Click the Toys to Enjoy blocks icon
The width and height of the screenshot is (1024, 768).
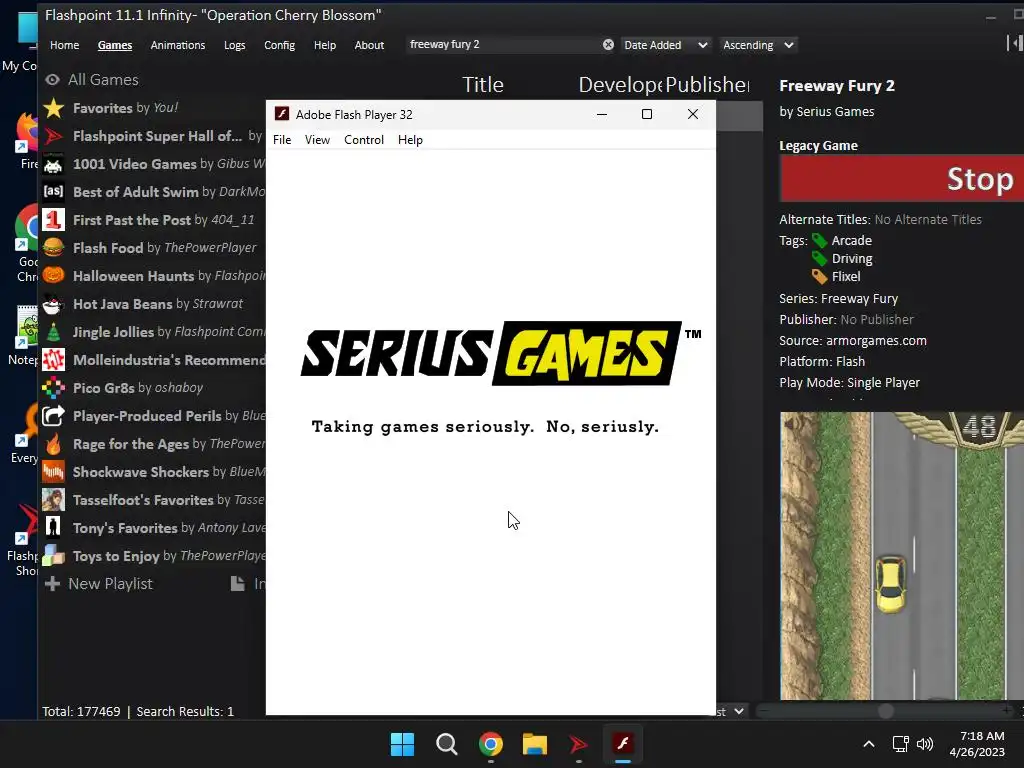point(54,556)
